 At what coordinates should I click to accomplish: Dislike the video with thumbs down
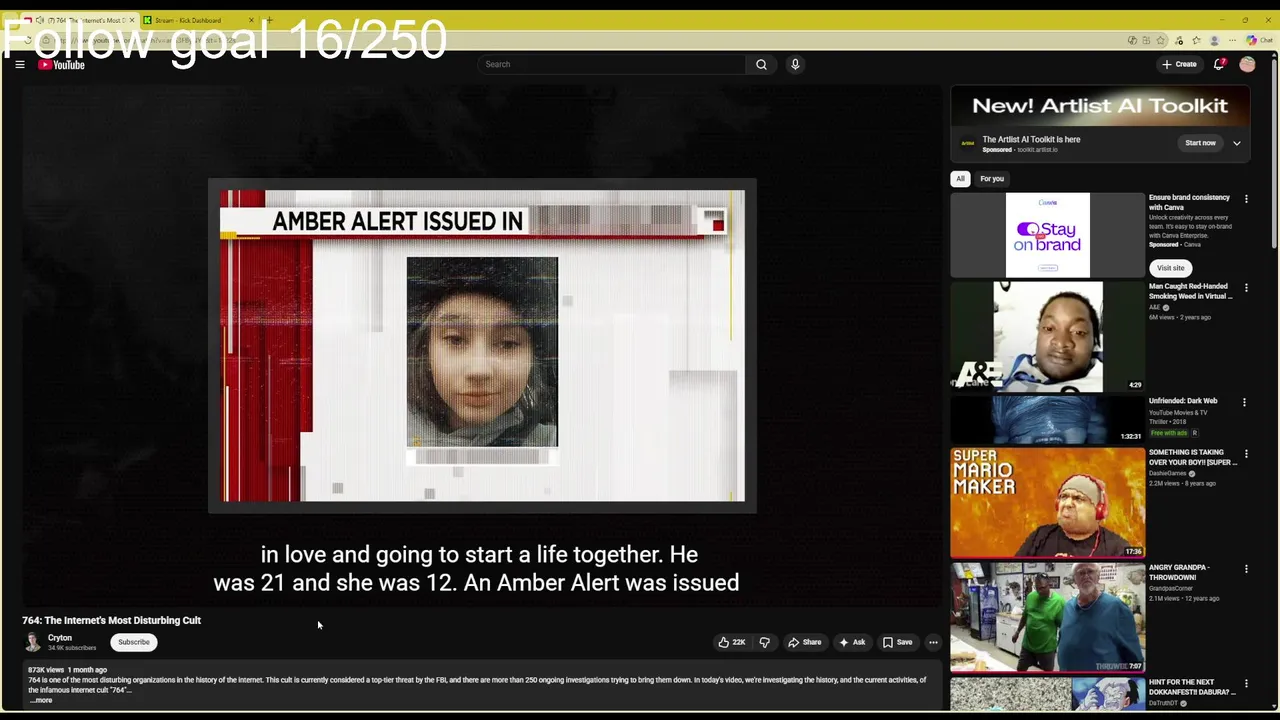(765, 642)
